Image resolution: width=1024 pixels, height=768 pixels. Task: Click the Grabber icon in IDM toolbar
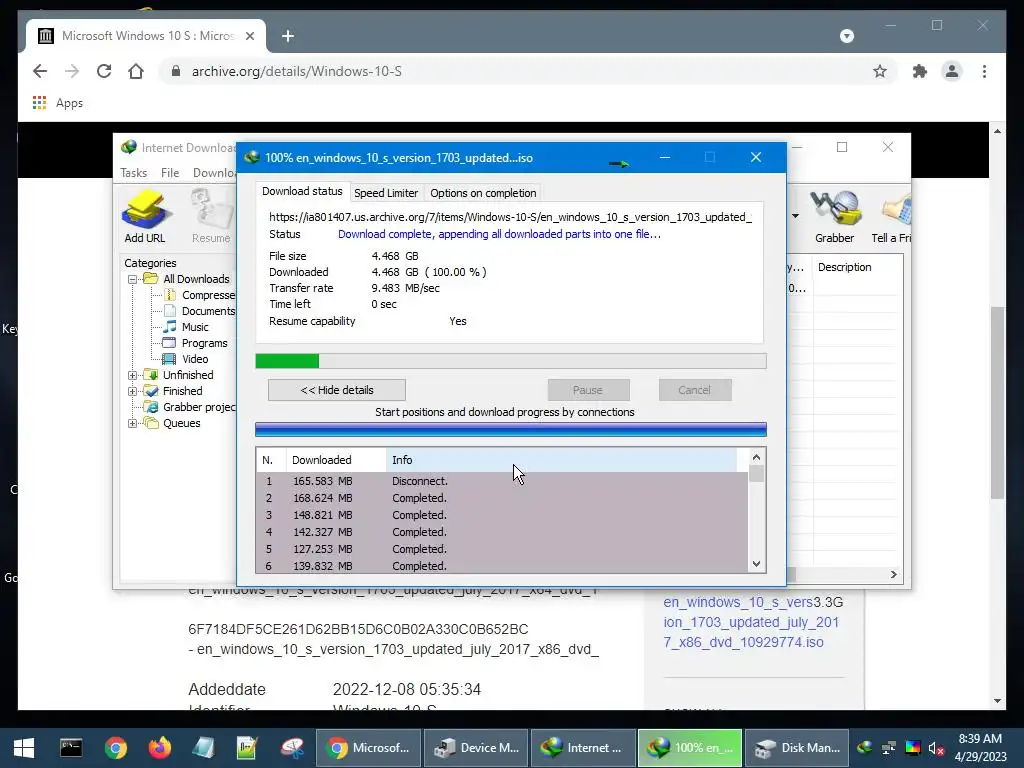(834, 217)
